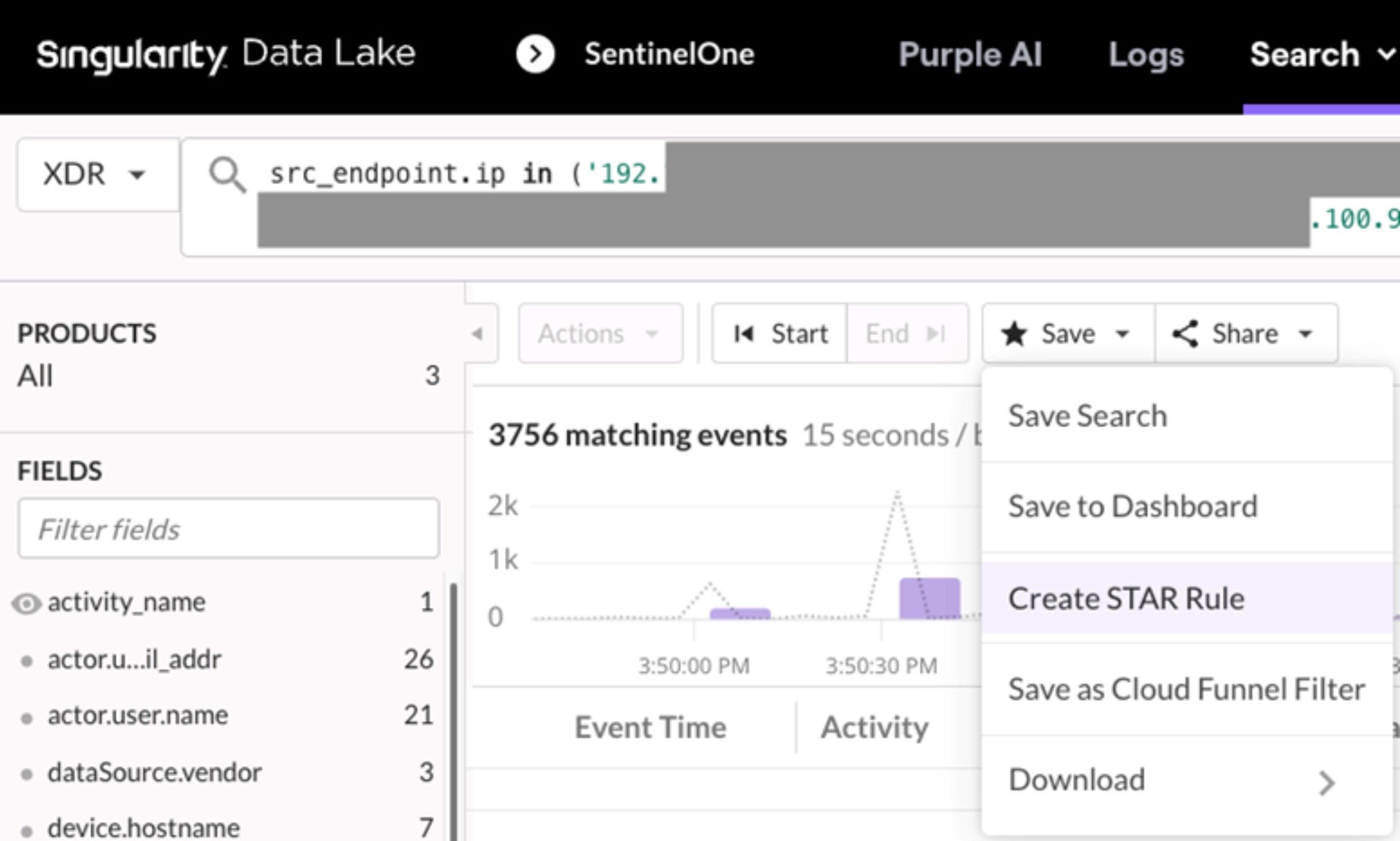The height and width of the screenshot is (841, 1400).
Task: Toggle the dataSource.vendor field bullet
Action: point(26,775)
